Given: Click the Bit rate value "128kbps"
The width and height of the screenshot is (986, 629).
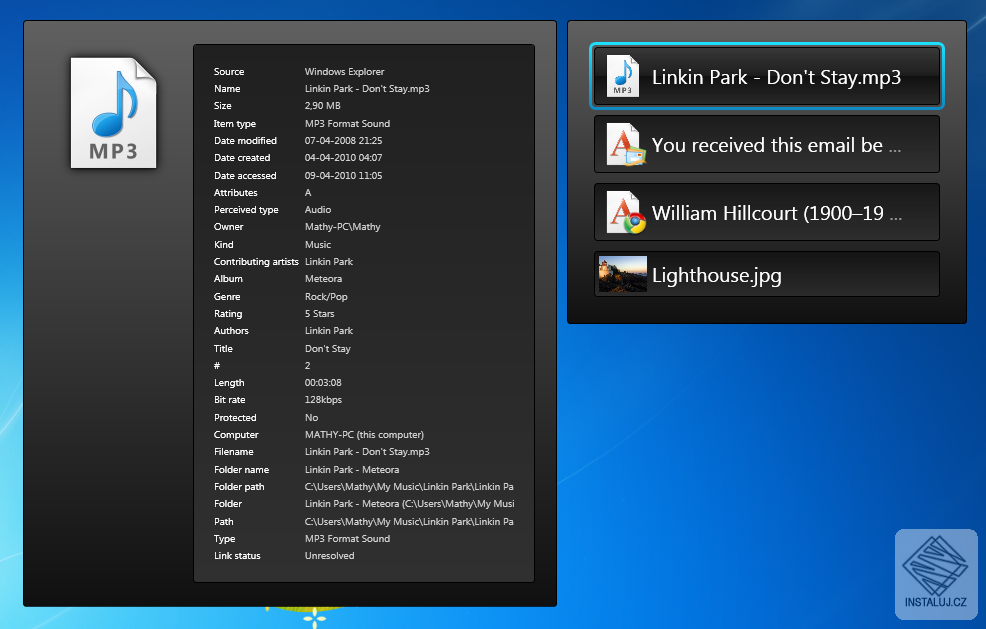Looking at the screenshot, I should point(323,400).
